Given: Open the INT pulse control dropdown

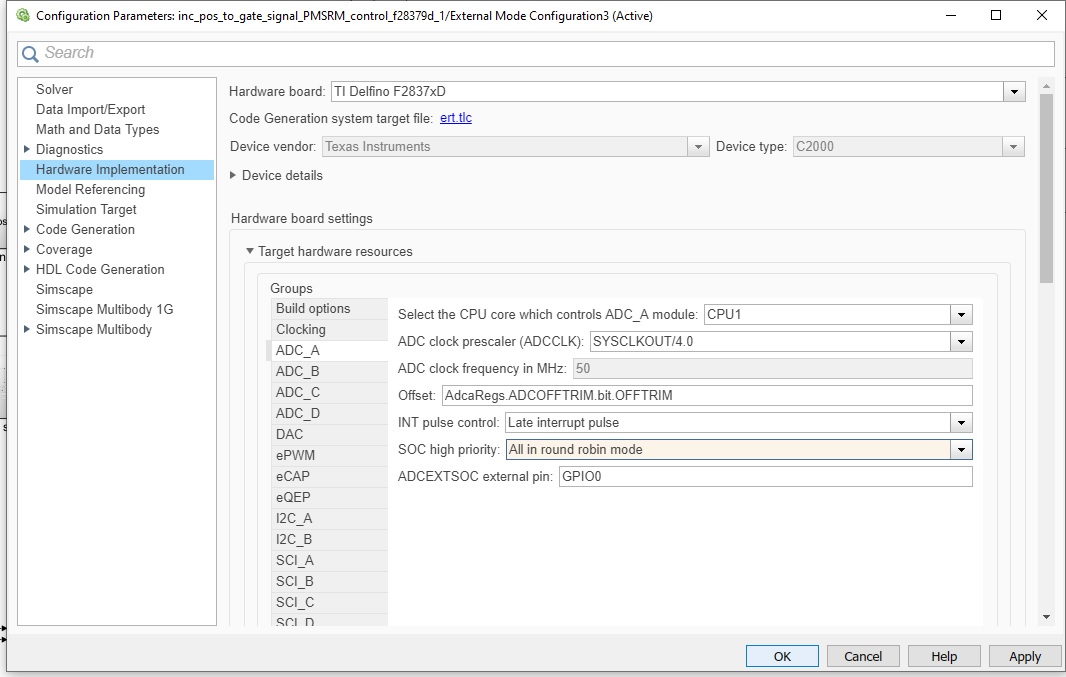Looking at the screenshot, I should point(962,423).
